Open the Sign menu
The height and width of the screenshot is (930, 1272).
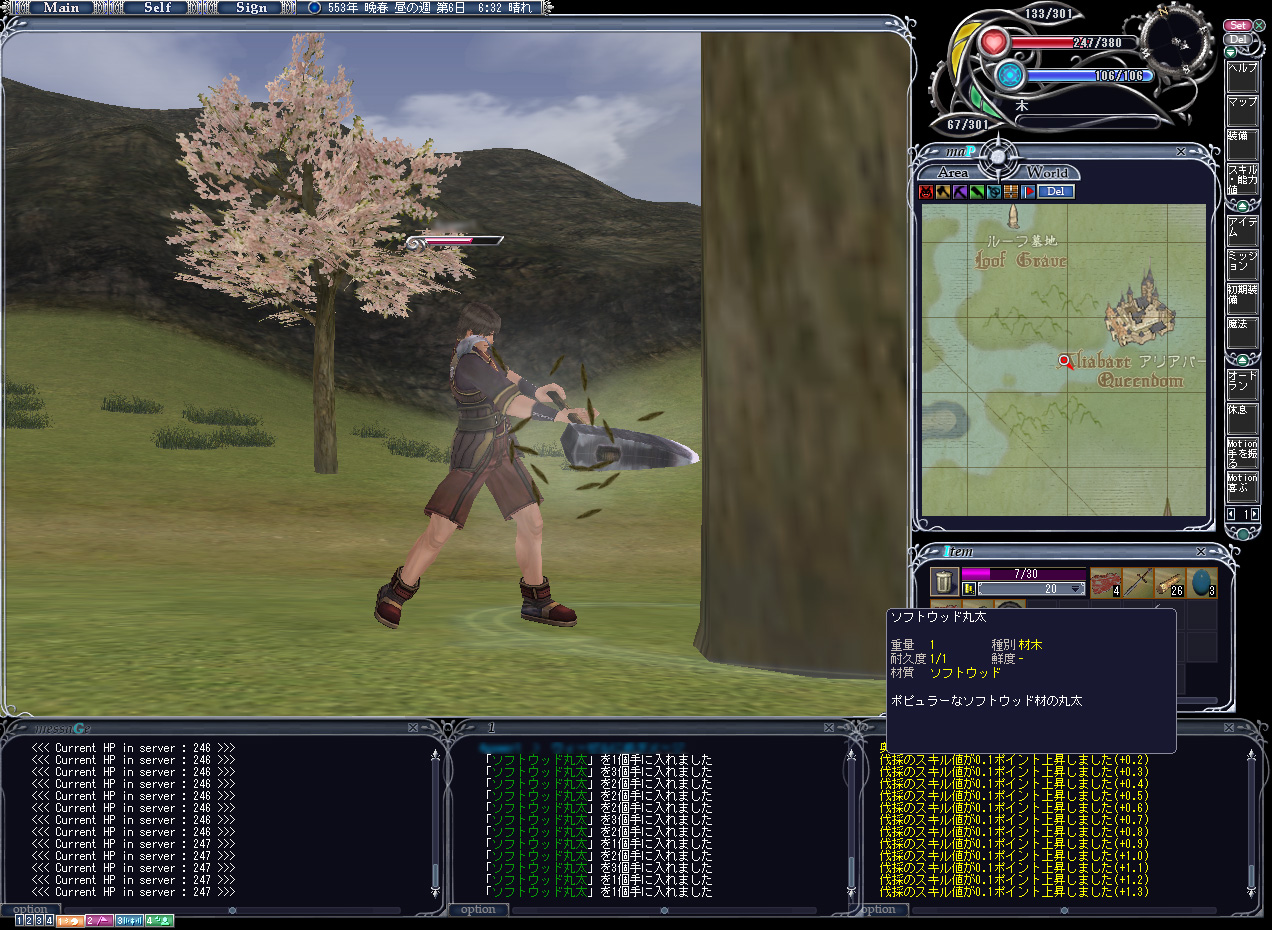[250, 7]
